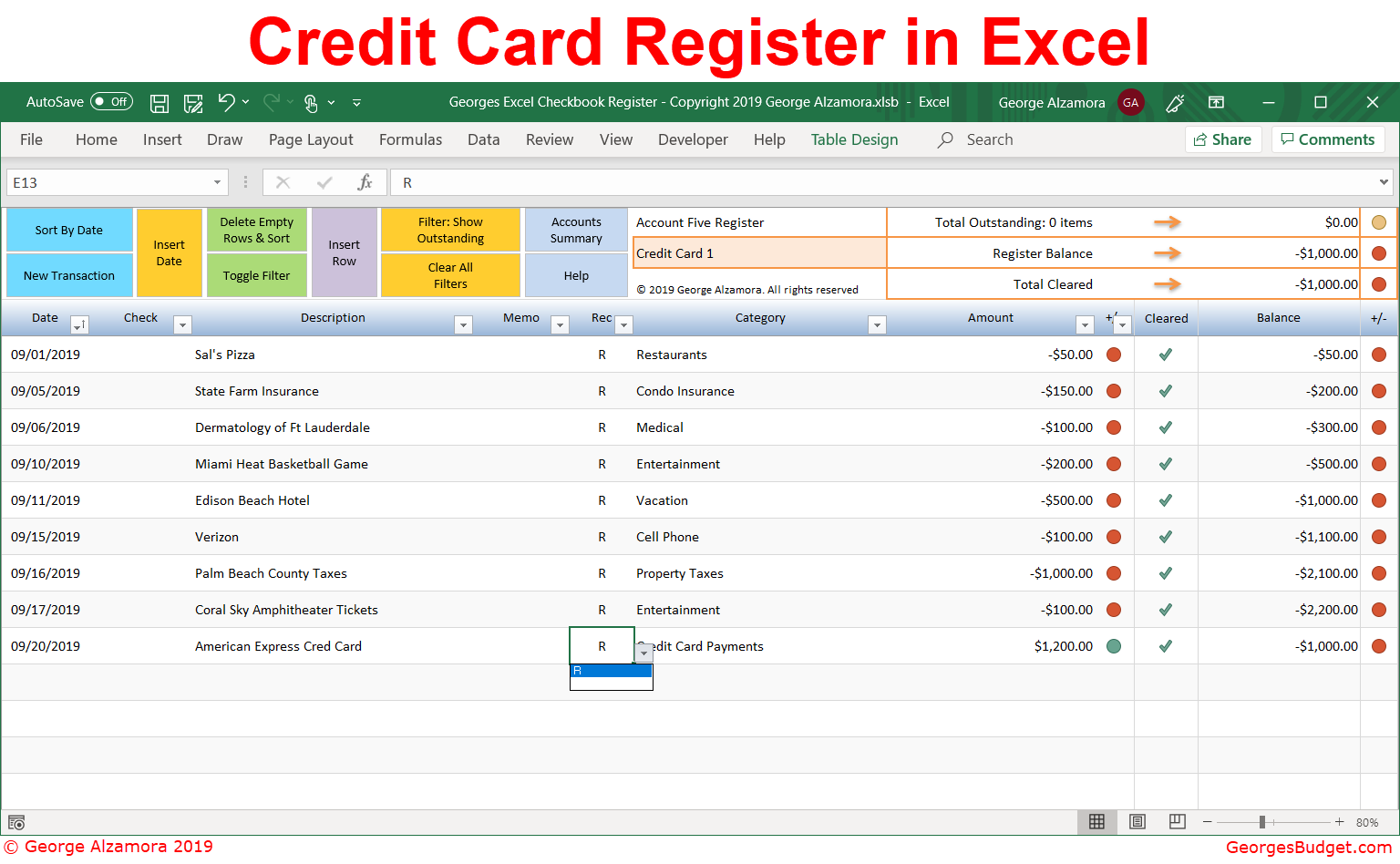Click the Save As icon in title bar
This screenshot has height=864, width=1400.
click(193, 103)
